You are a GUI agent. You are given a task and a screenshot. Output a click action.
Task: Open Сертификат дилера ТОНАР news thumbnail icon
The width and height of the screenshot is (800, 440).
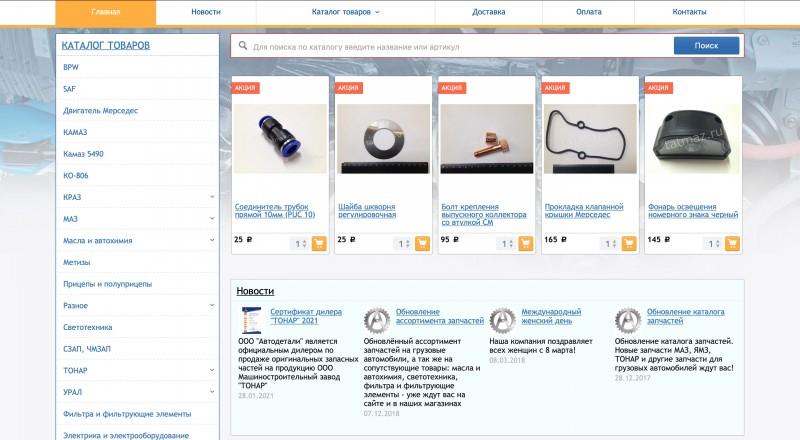click(x=251, y=320)
